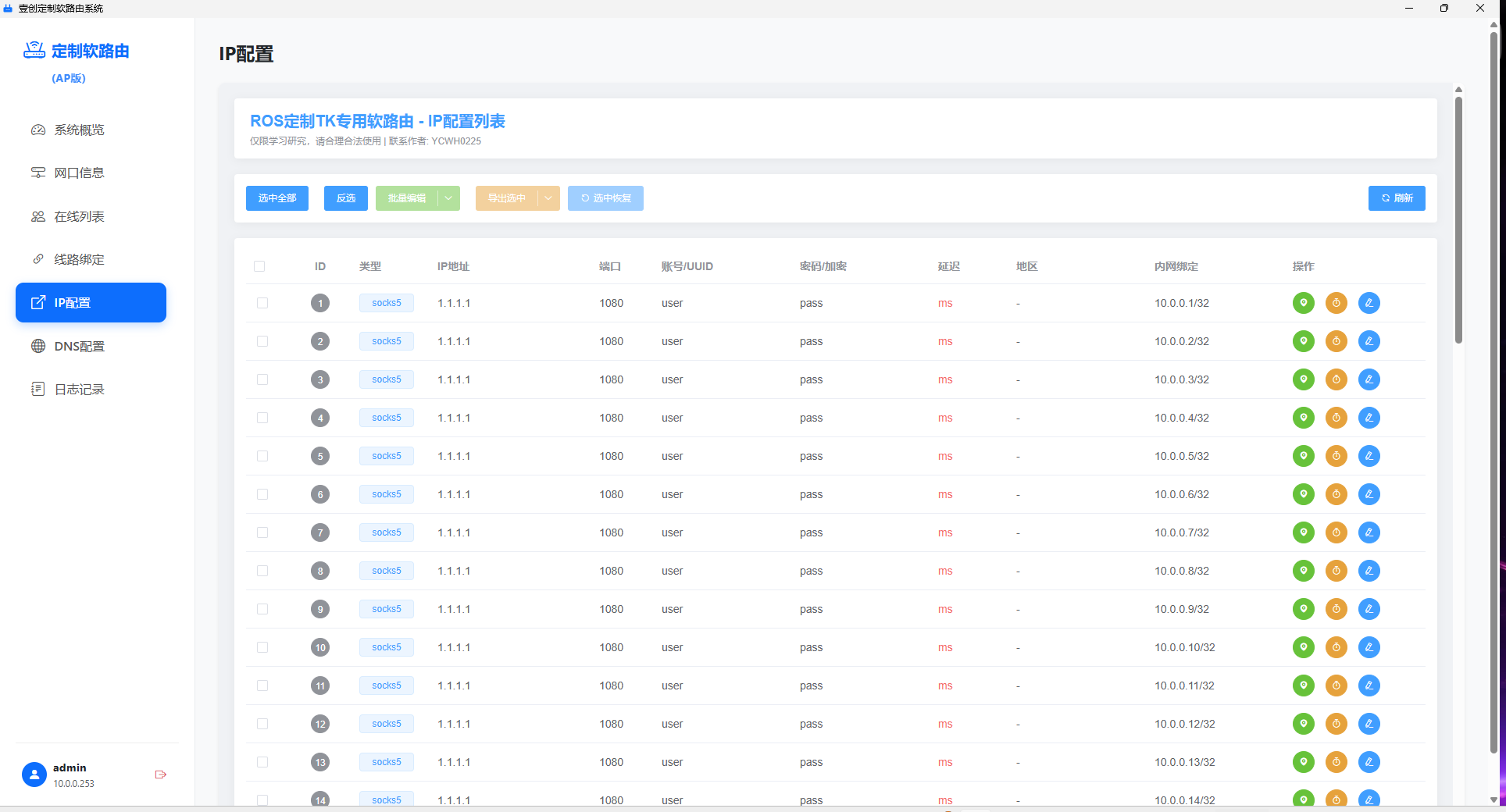Click the green pin icon for 10.0.0.10/32
This screenshot has height=812, width=1506.
1303,647
